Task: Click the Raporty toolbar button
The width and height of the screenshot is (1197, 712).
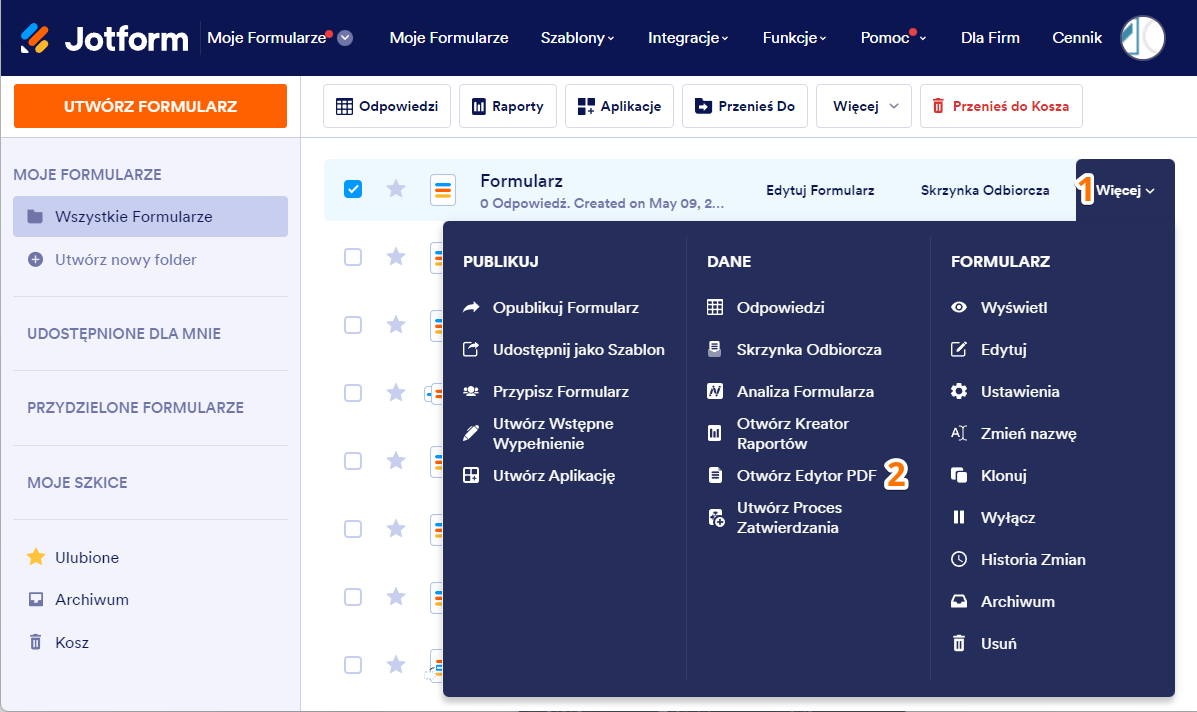Action: [508, 106]
